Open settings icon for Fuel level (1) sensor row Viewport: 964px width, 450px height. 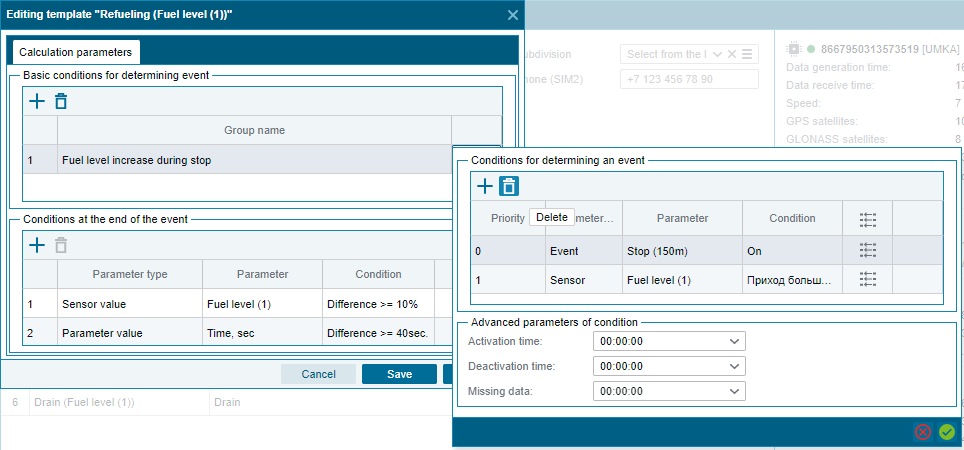click(867, 280)
